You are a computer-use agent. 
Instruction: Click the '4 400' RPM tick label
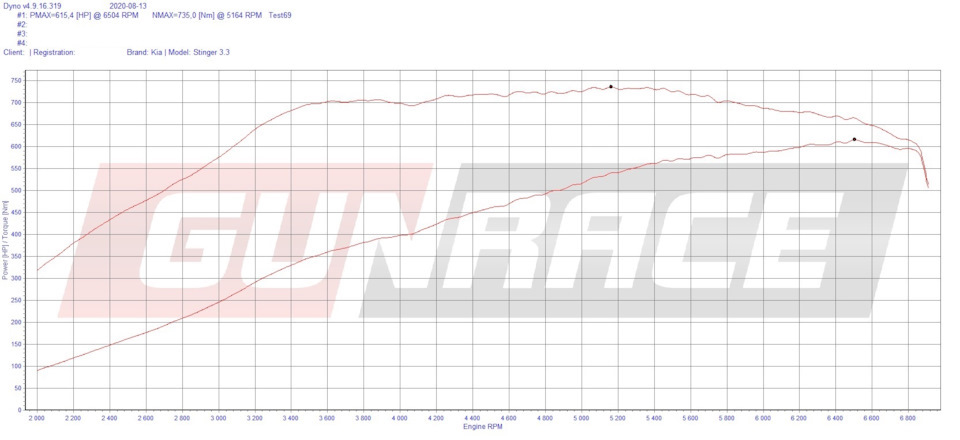[472, 417]
